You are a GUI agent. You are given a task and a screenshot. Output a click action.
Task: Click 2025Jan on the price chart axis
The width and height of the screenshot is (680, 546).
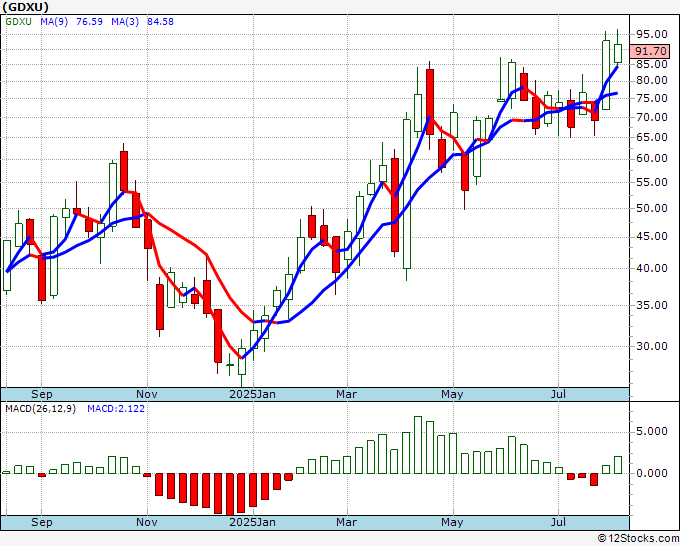252,394
